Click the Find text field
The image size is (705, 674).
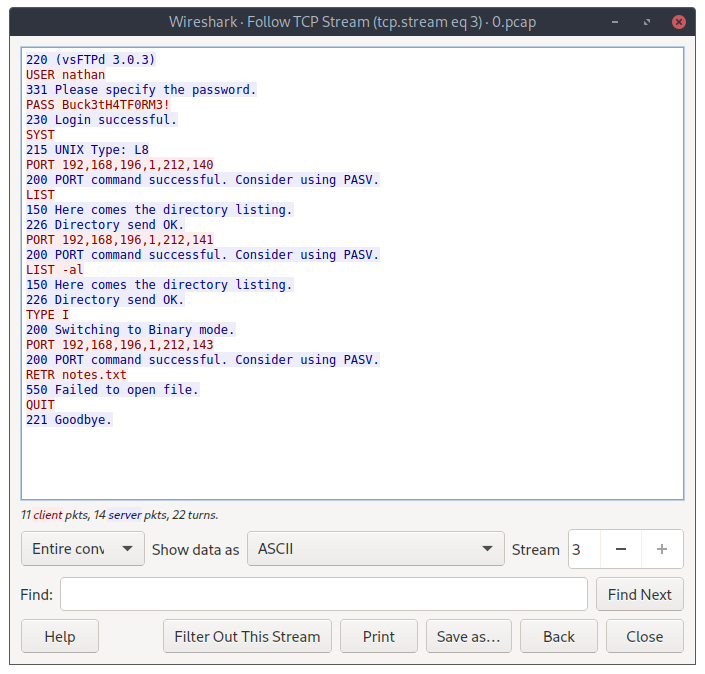pyautogui.click(x=324, y=594)
